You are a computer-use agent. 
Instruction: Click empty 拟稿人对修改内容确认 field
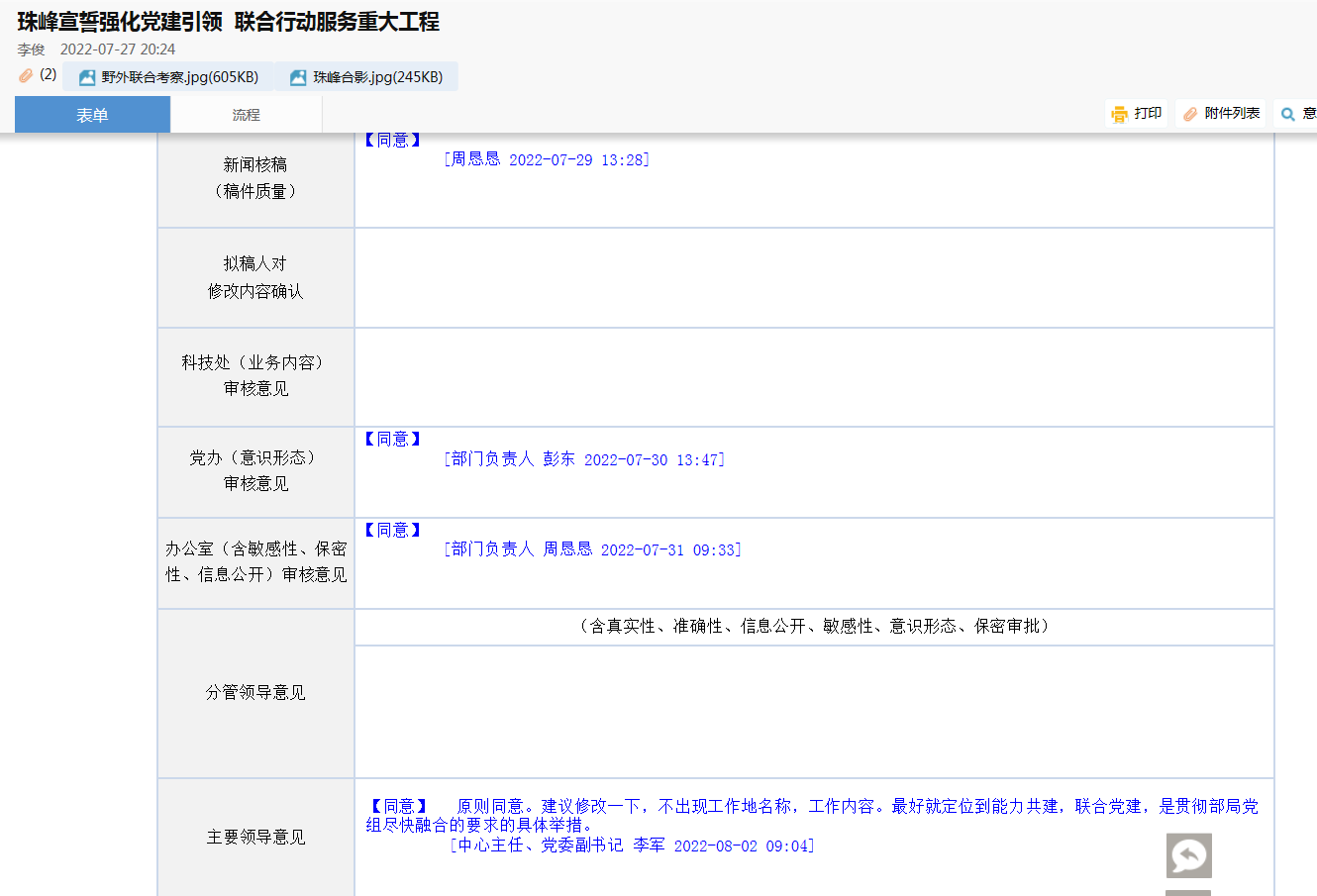[813, 278]
